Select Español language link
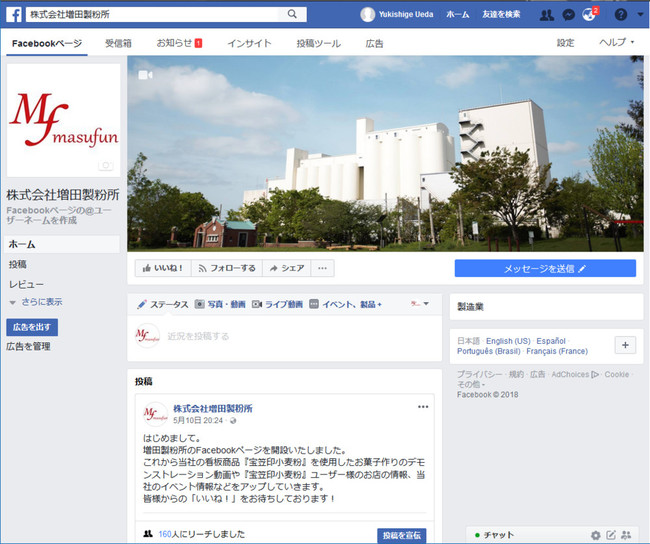The height and width of the screenshot is (544, 650). pyautogui.click(x=551, y=341)
